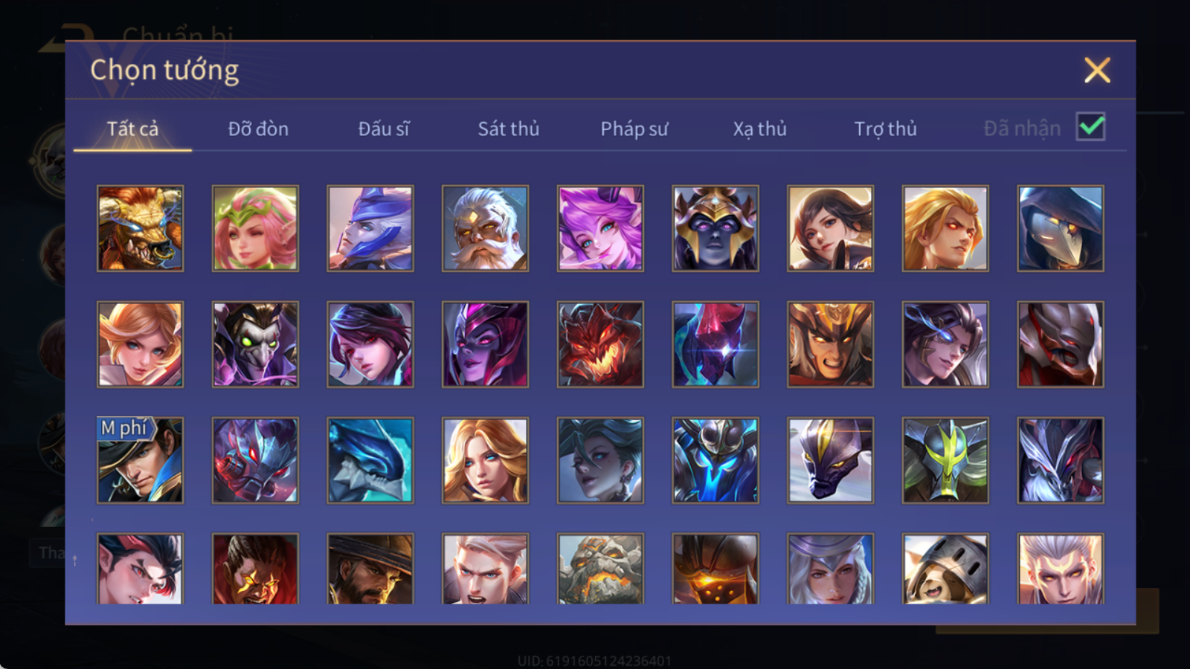Choose the white-bearded old man hero

[x=485, y=228]
